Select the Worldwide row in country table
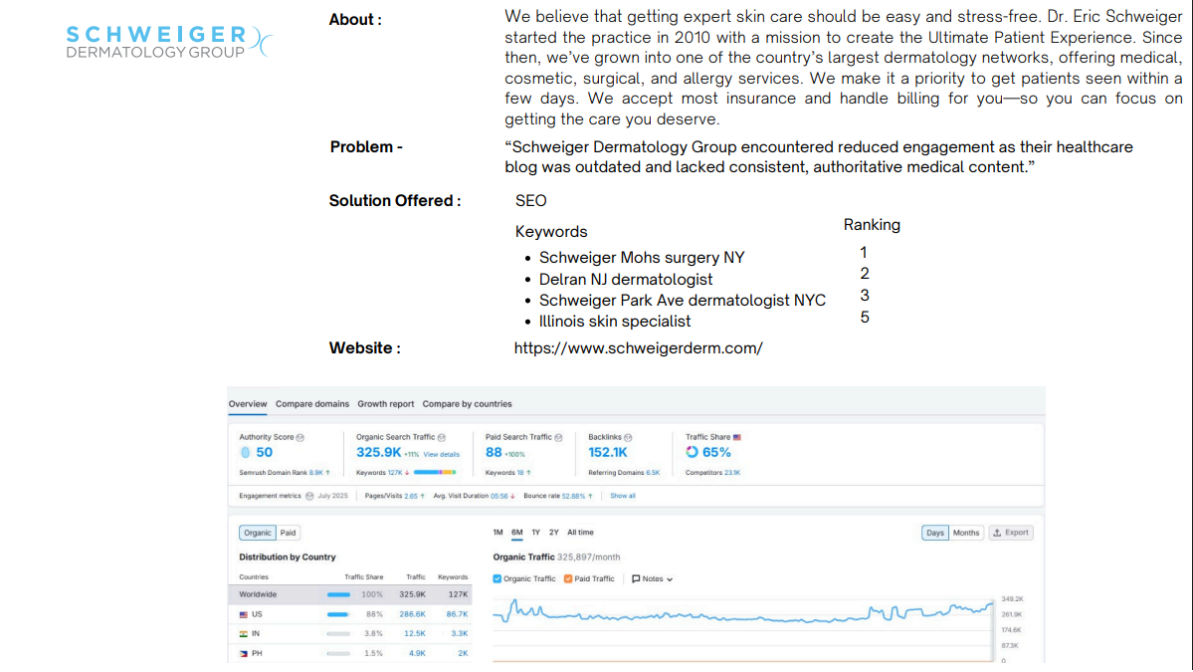The image size is (1193, 672). pos(350,594)
